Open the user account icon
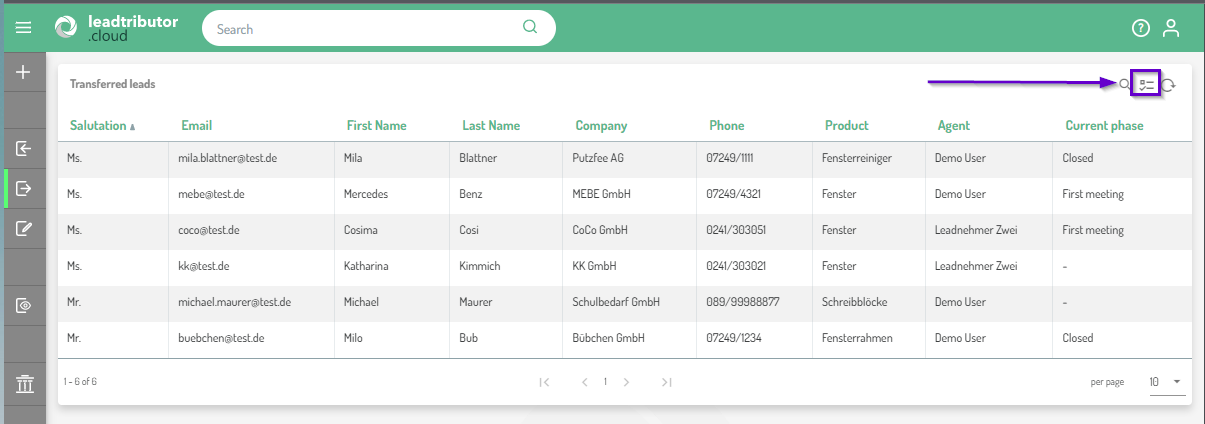This screenshot has height=424, width=1205. point(1171,29)
